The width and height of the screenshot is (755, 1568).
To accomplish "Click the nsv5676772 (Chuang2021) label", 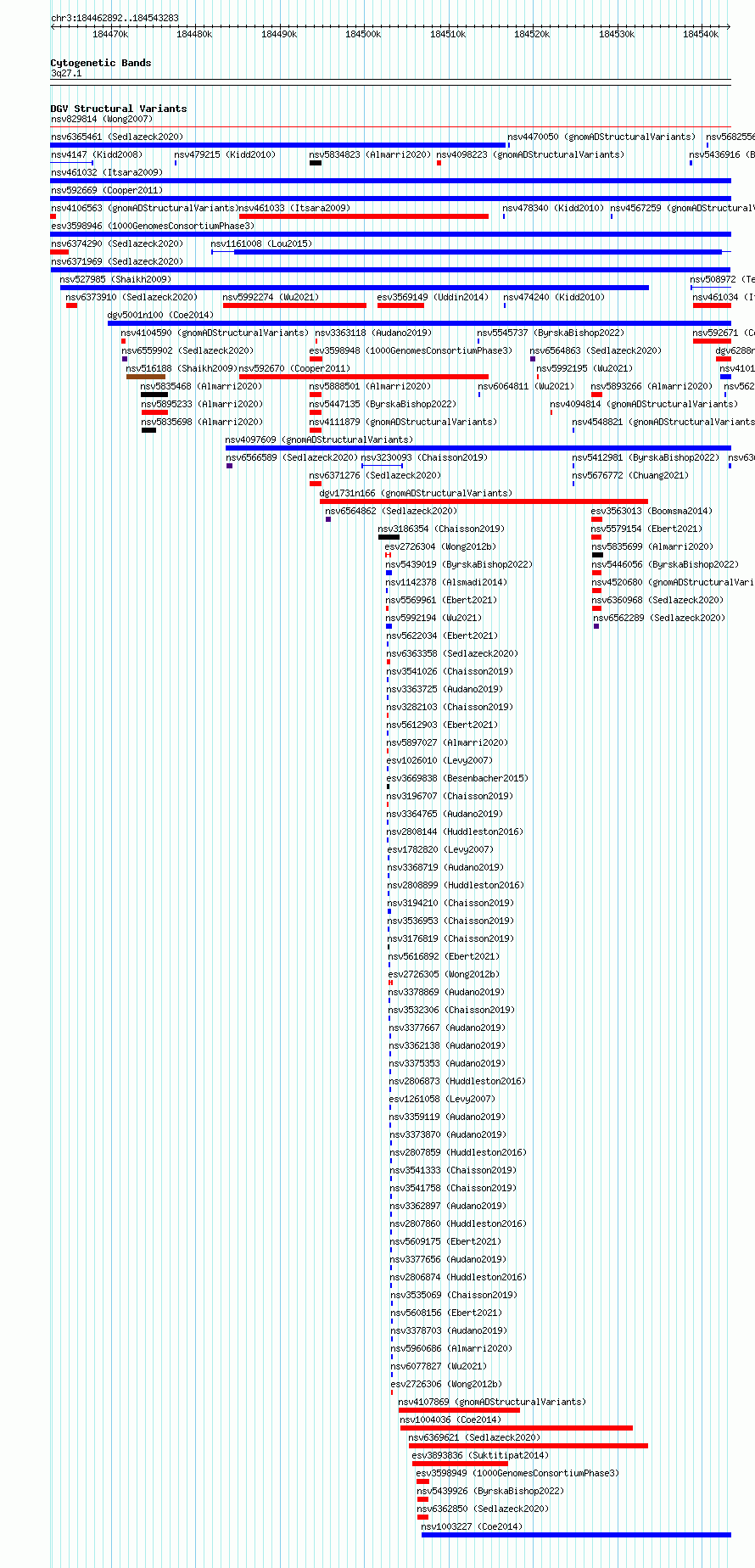I will (x=630, y=475).
